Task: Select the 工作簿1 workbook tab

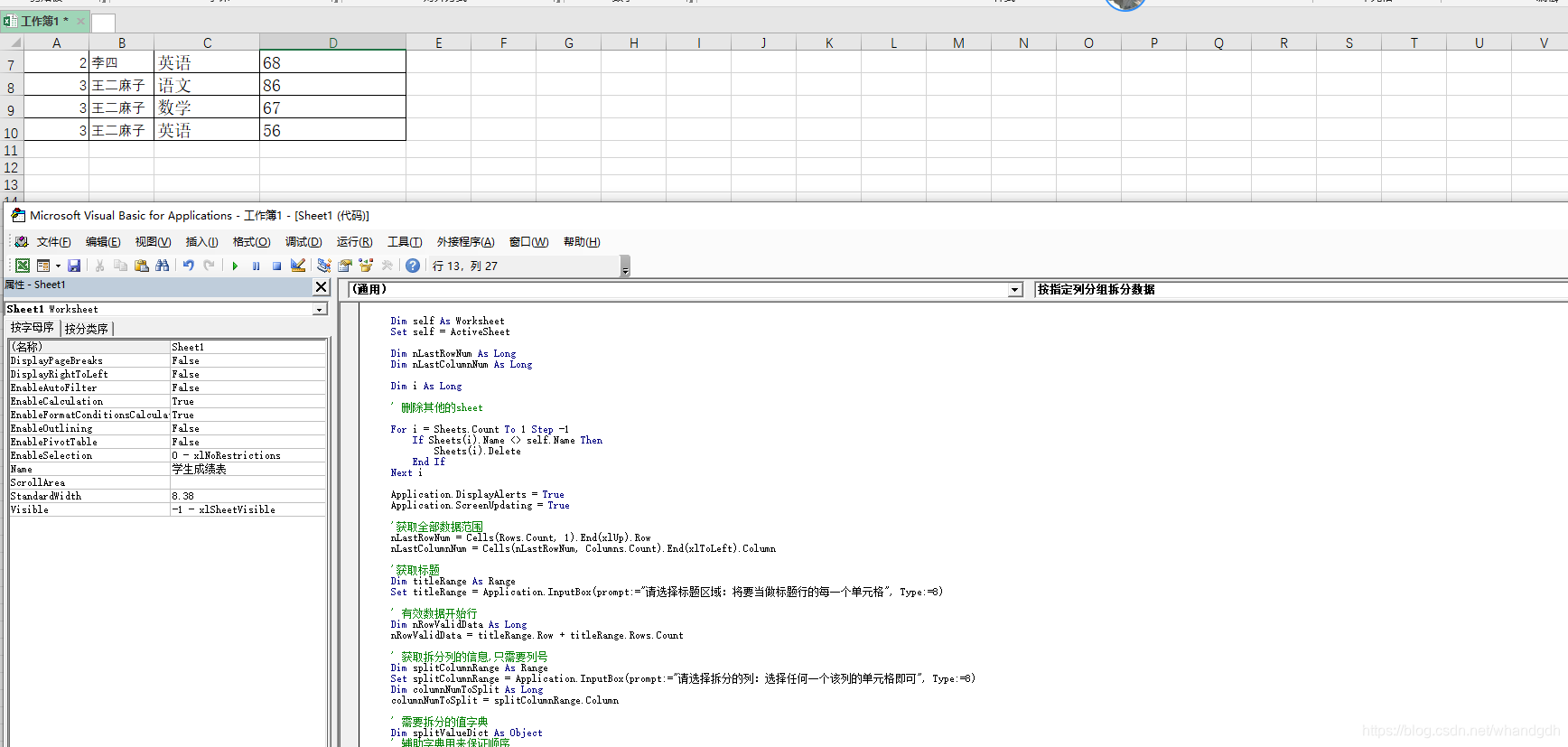Action: 44,21
